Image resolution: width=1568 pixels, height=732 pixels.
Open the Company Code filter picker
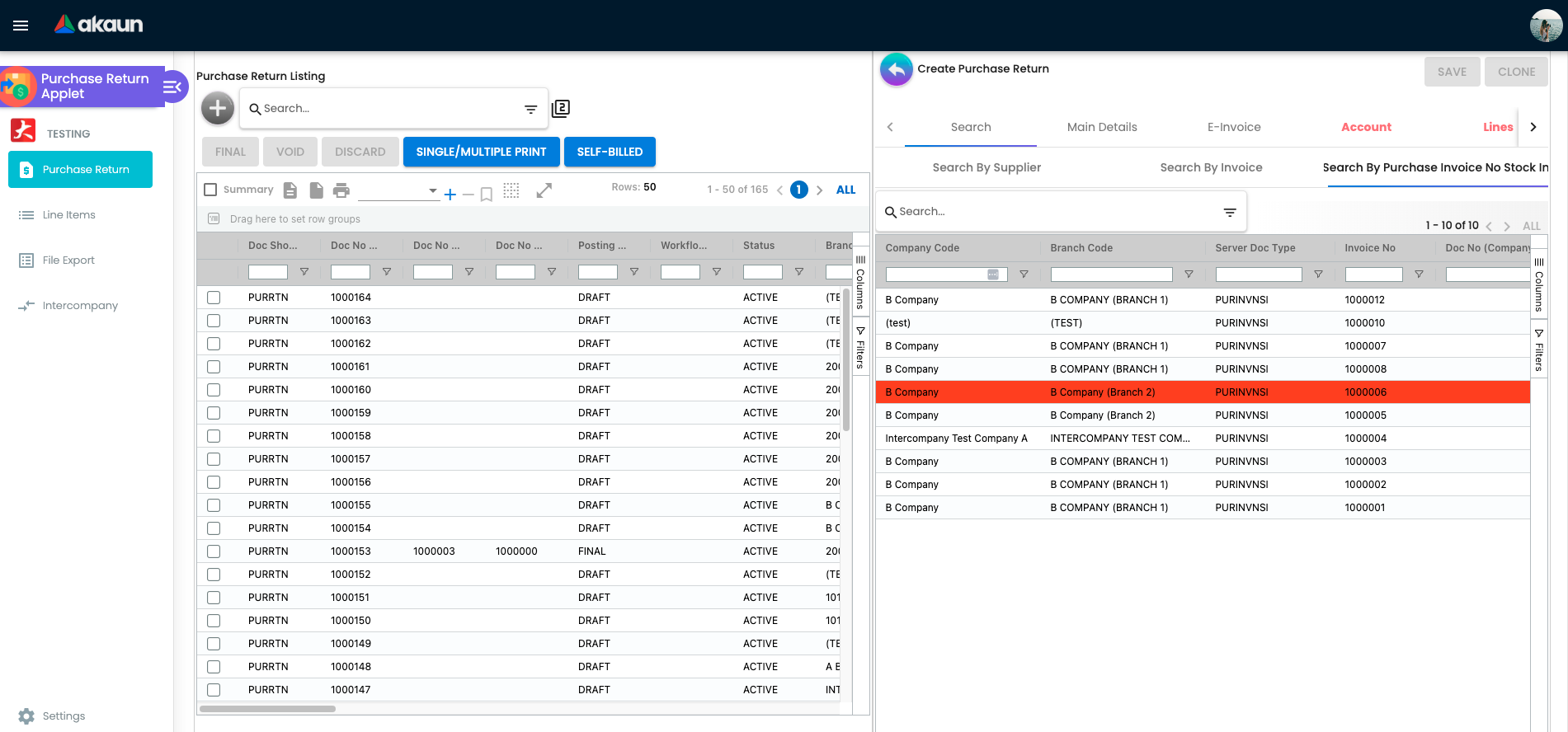click(993, 274)
